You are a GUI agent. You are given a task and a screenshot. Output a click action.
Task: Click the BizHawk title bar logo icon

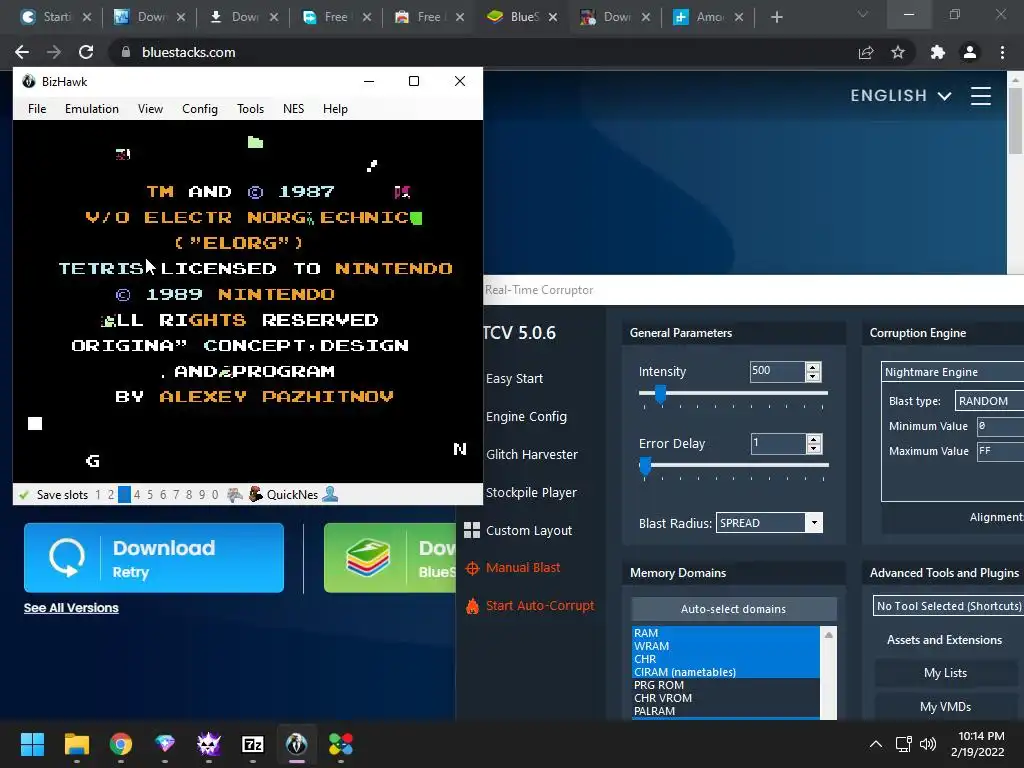click(x=29, y=81)
